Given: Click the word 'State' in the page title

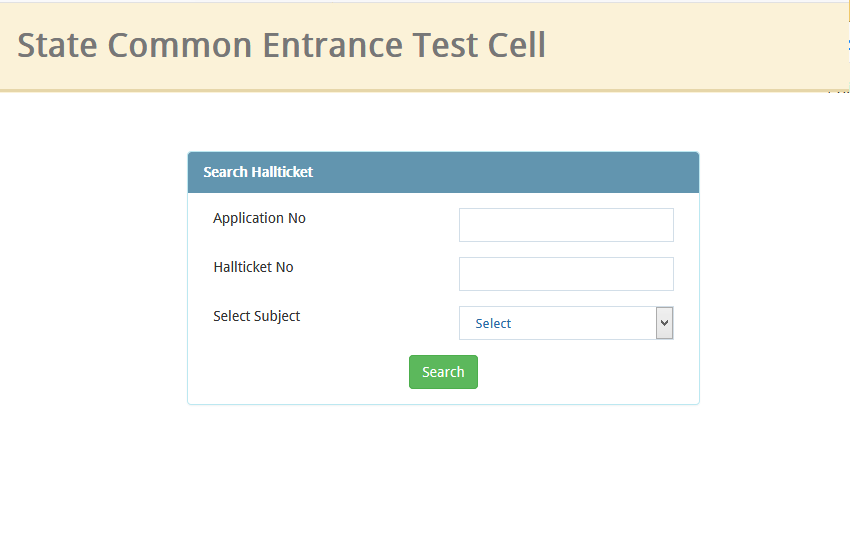Looking at the screenshot, I should (x=58, y=45).
